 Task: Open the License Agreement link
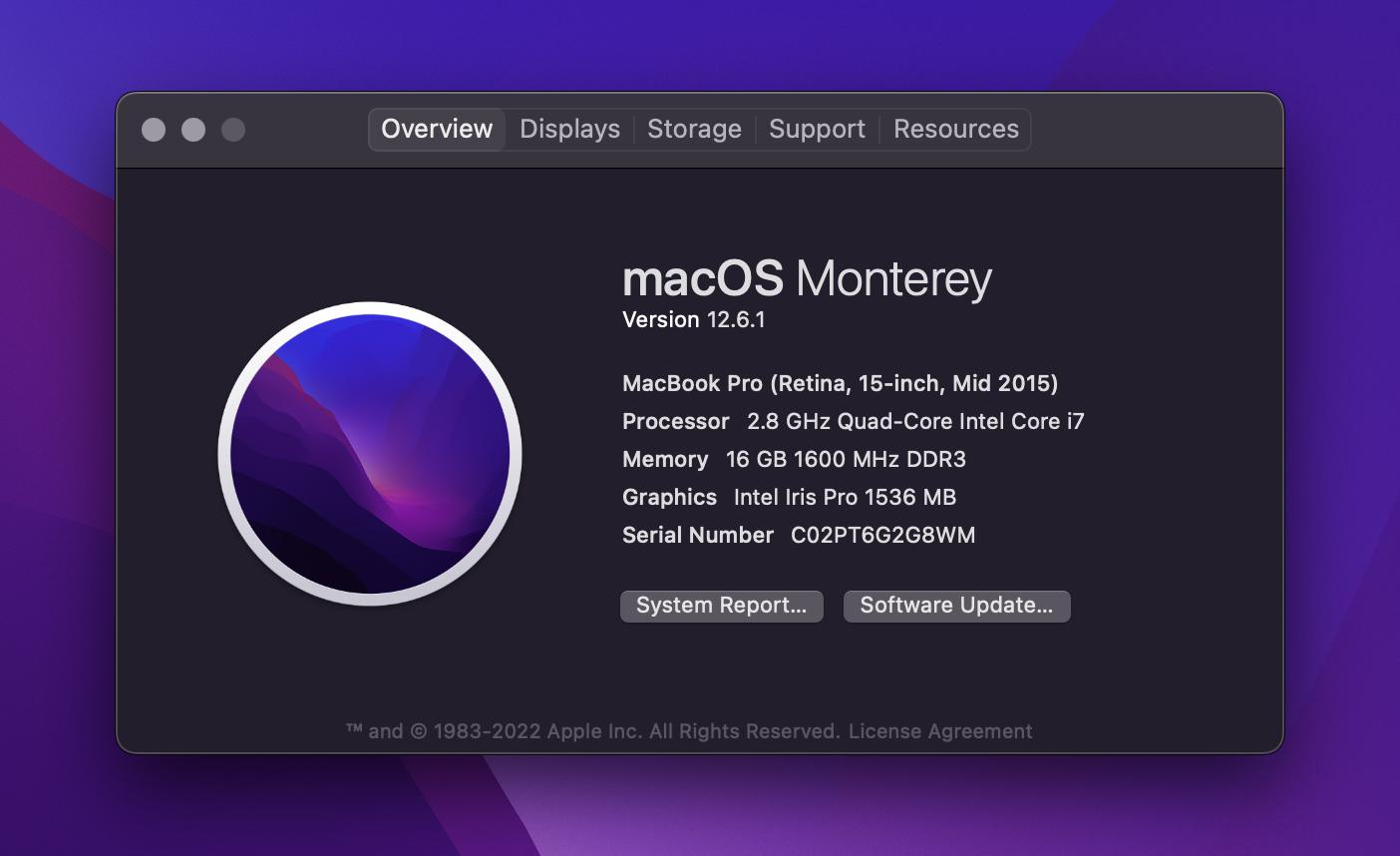(x=940, y=731)
